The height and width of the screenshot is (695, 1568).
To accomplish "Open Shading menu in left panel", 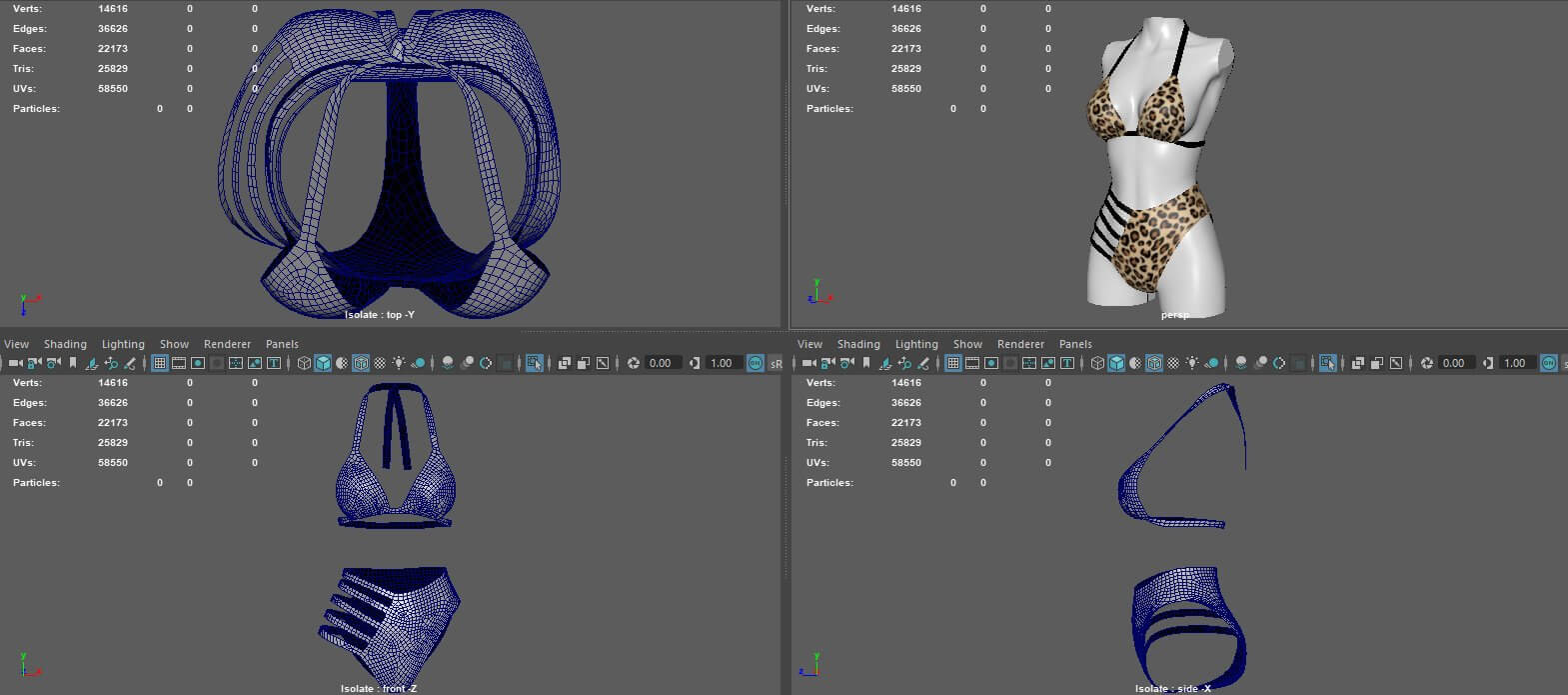I will pos(65,344).
